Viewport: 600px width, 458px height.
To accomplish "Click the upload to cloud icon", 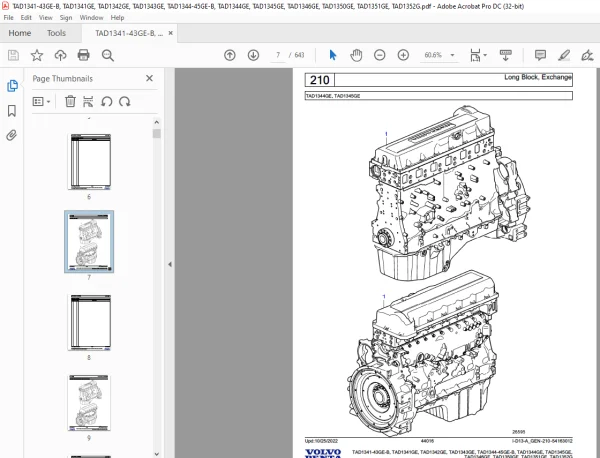I will (60, 55).
